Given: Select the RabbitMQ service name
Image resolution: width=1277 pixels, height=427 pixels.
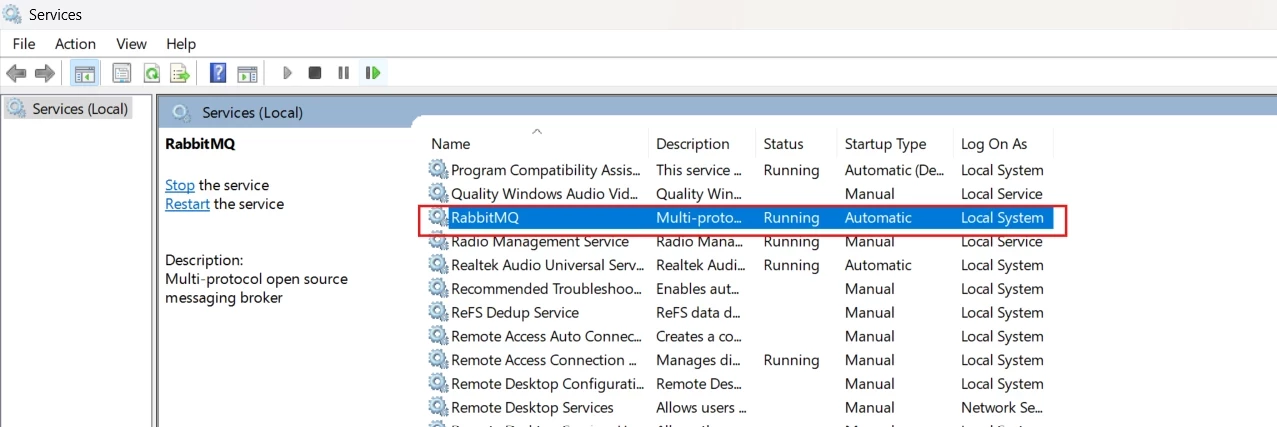Looking at the screenshot, I should pos(485,217).
